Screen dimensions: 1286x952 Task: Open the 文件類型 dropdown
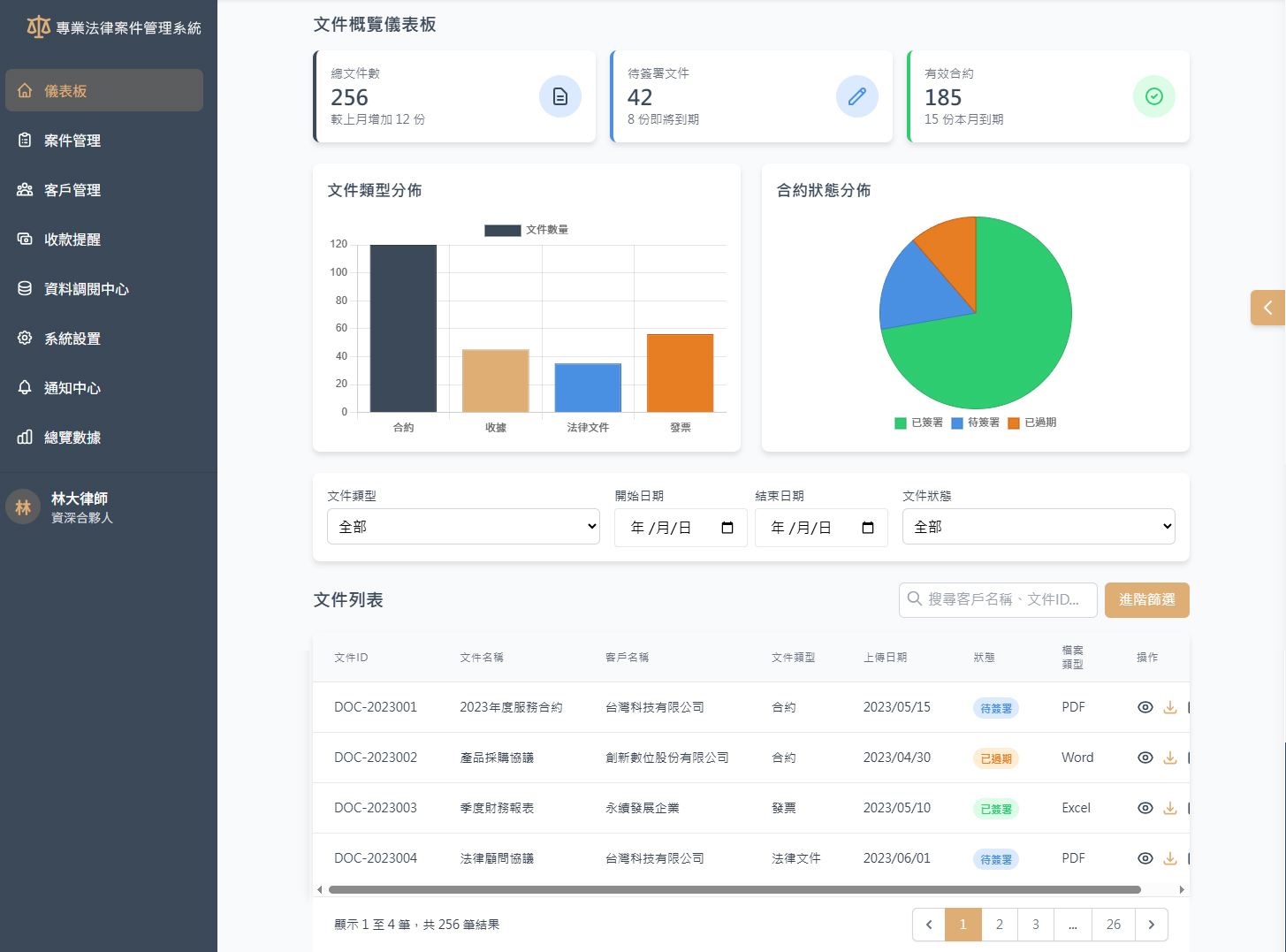(463, 527)
